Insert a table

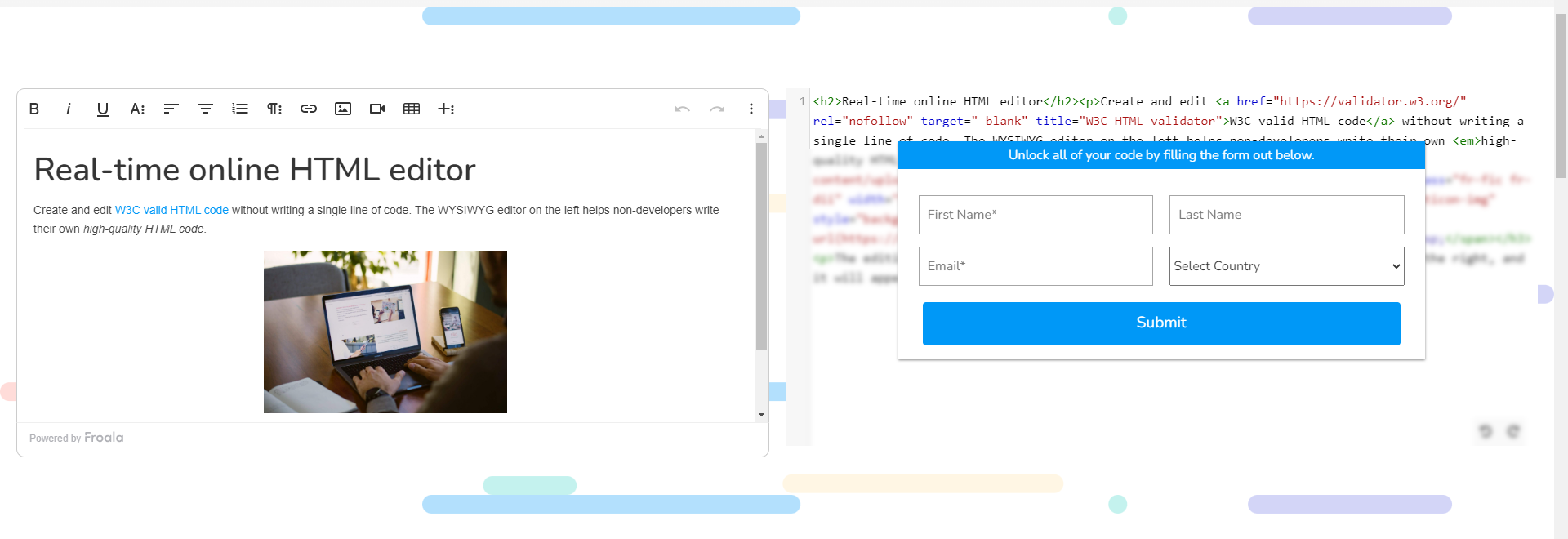click(x=412, y=109)
